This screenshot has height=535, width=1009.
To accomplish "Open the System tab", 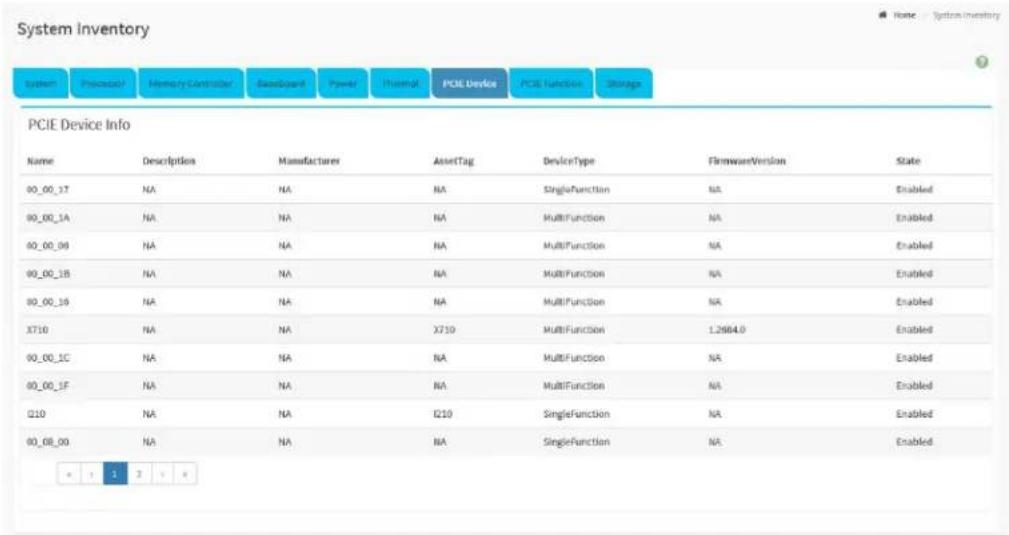I will pos(41,84).
